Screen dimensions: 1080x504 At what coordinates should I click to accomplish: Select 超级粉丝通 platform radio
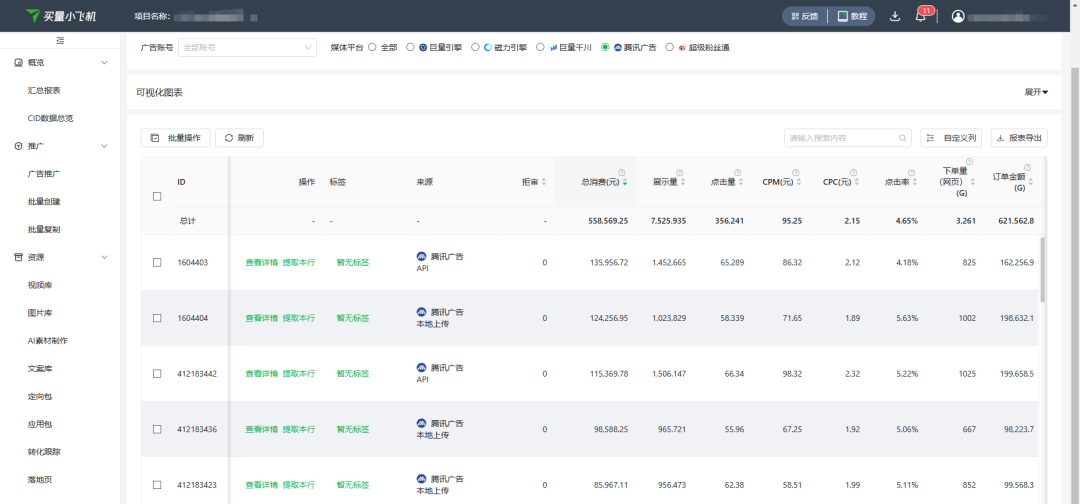point(669,48)
